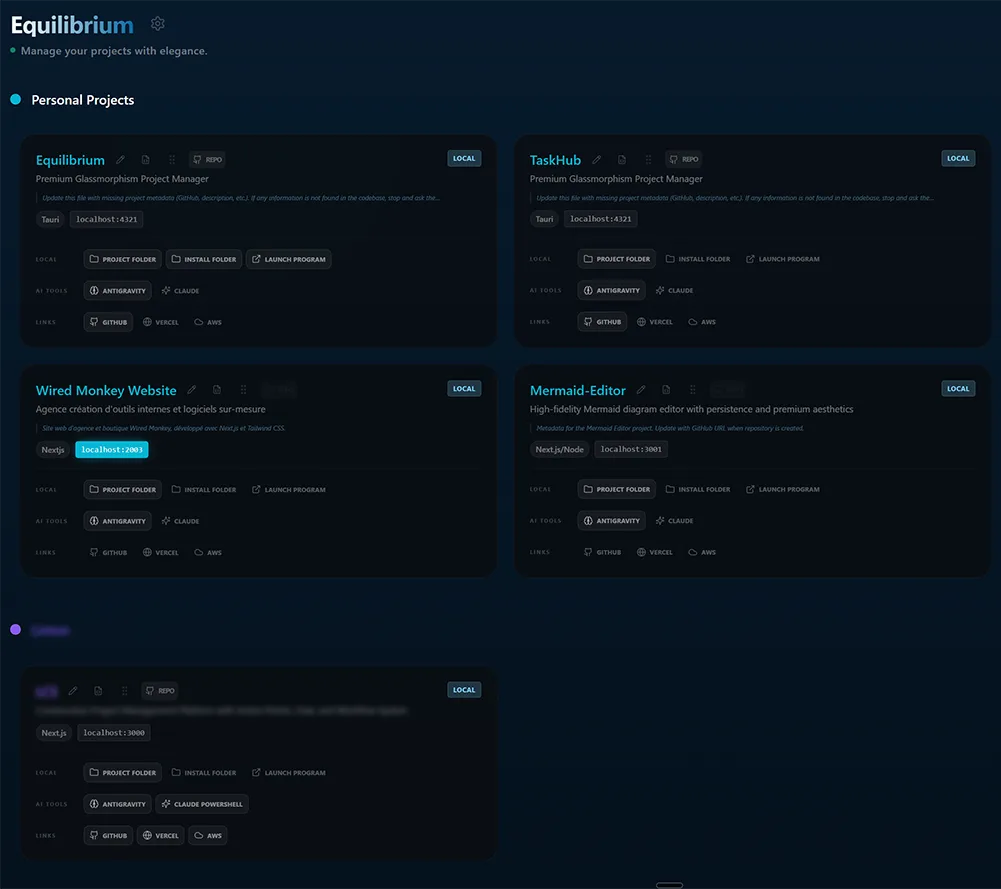This screenshot has height=889, width=1001.
Task: Launch Program from the Equilibrium card
Action: click(288, 259)
